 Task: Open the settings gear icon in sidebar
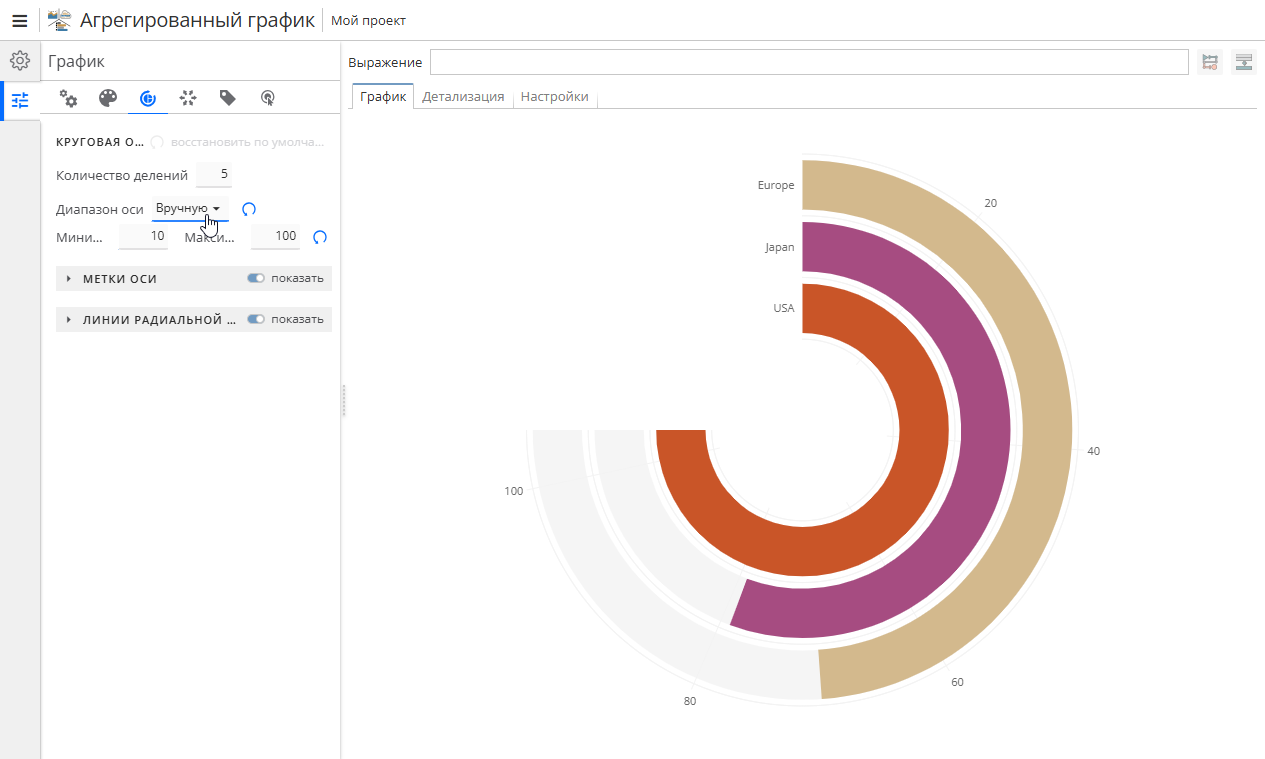(20, 60)
